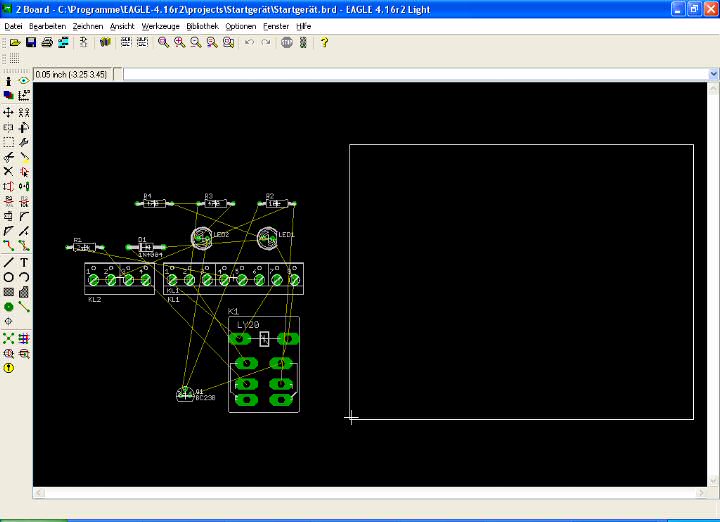720x522 pixels.
Task: Select the Paste brush tool
Action: (24, 157)
